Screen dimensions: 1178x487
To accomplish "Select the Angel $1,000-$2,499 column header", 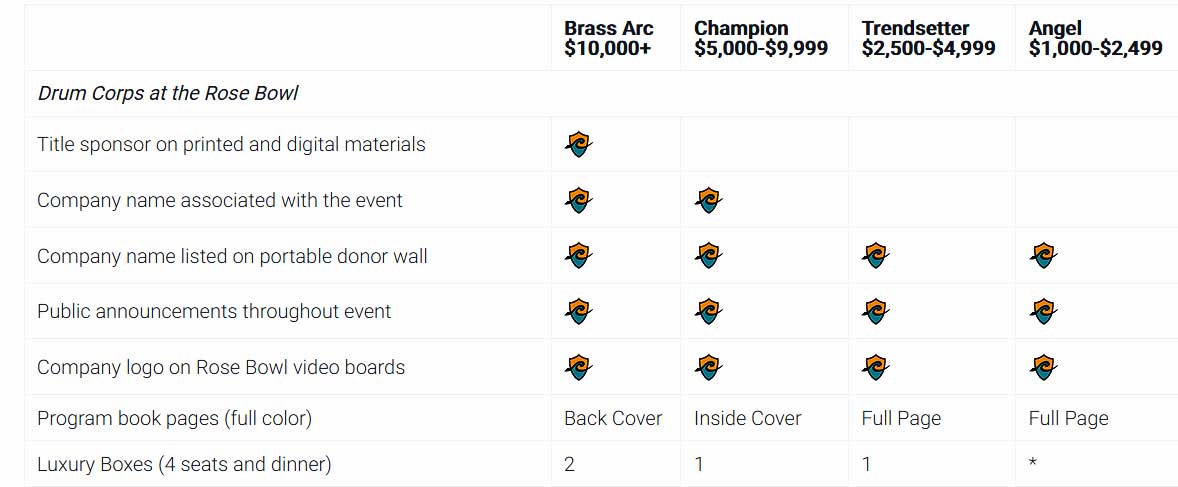I will (x=1095, y=38).
